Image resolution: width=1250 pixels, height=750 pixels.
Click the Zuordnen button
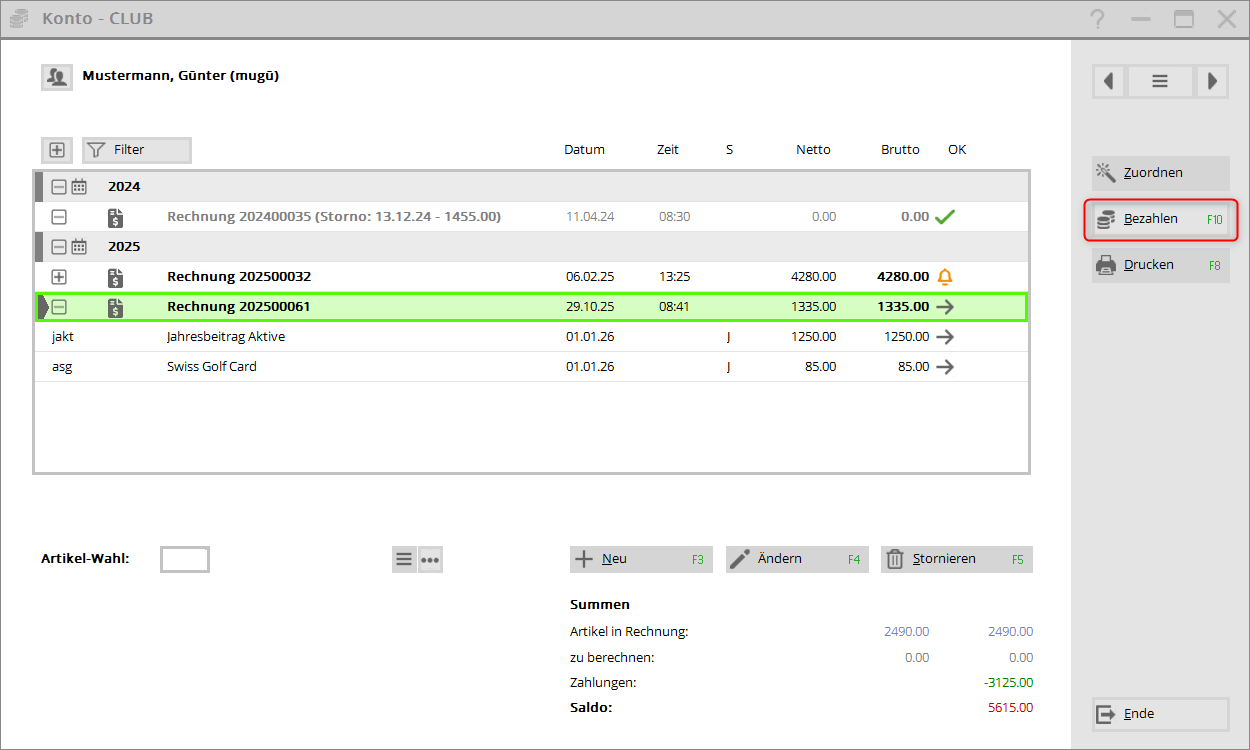(x=1160, y=173)
